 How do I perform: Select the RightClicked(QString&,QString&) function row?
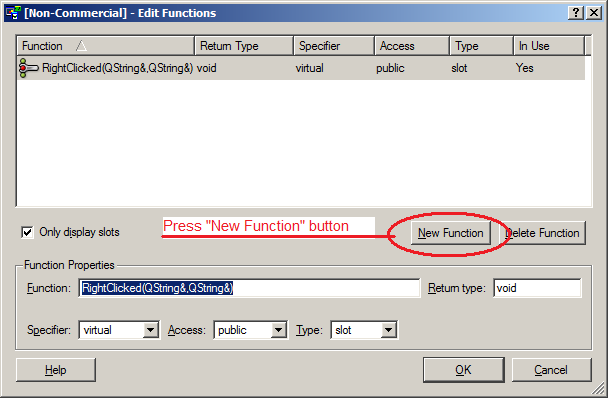[x=301, y=68]
